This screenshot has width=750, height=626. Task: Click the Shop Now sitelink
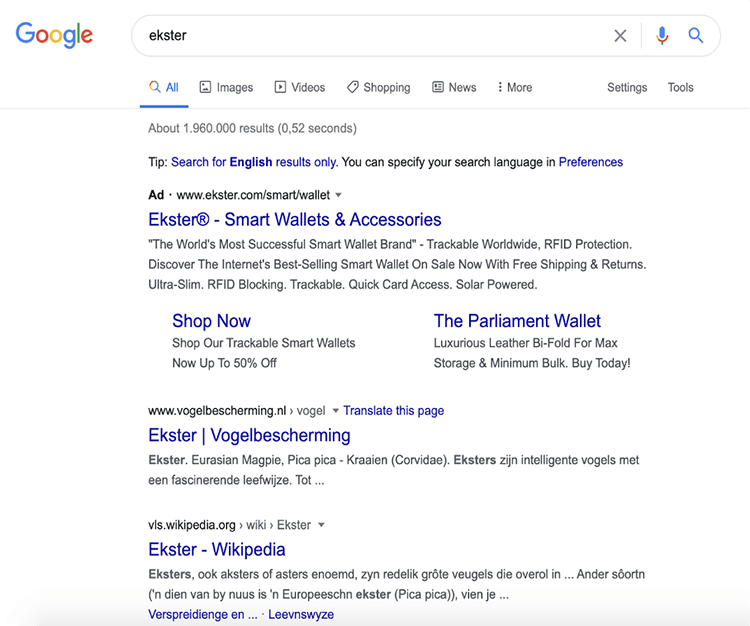tap(211, 321)
